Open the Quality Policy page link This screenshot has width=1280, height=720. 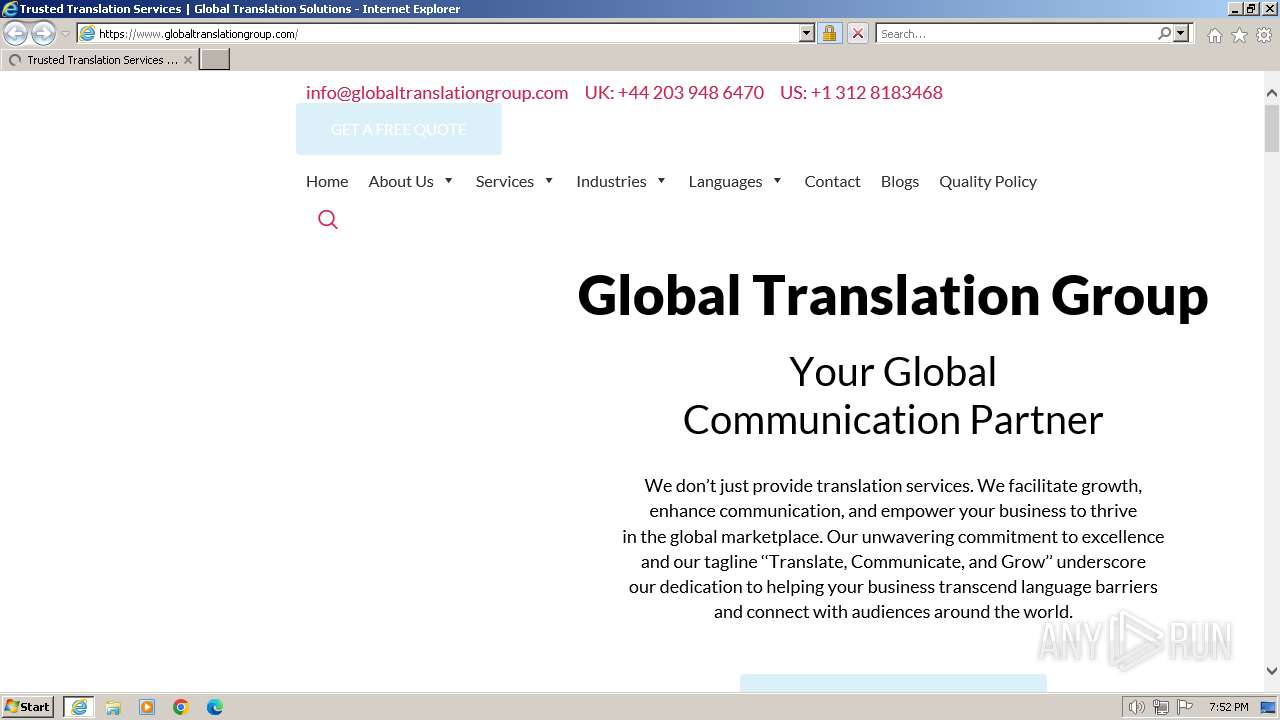point(988,181)
